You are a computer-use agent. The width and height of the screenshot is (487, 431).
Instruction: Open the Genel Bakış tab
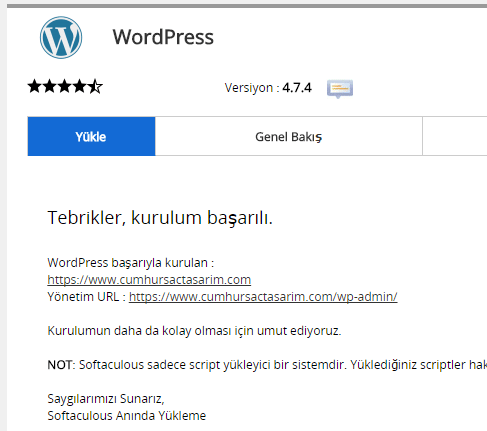pyautogui.click(x=289, y=136)
